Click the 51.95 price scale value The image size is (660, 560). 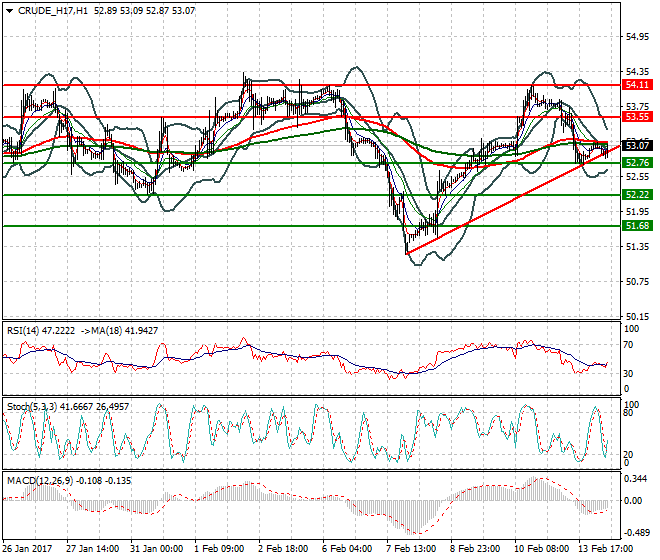[x=637, y=212]
